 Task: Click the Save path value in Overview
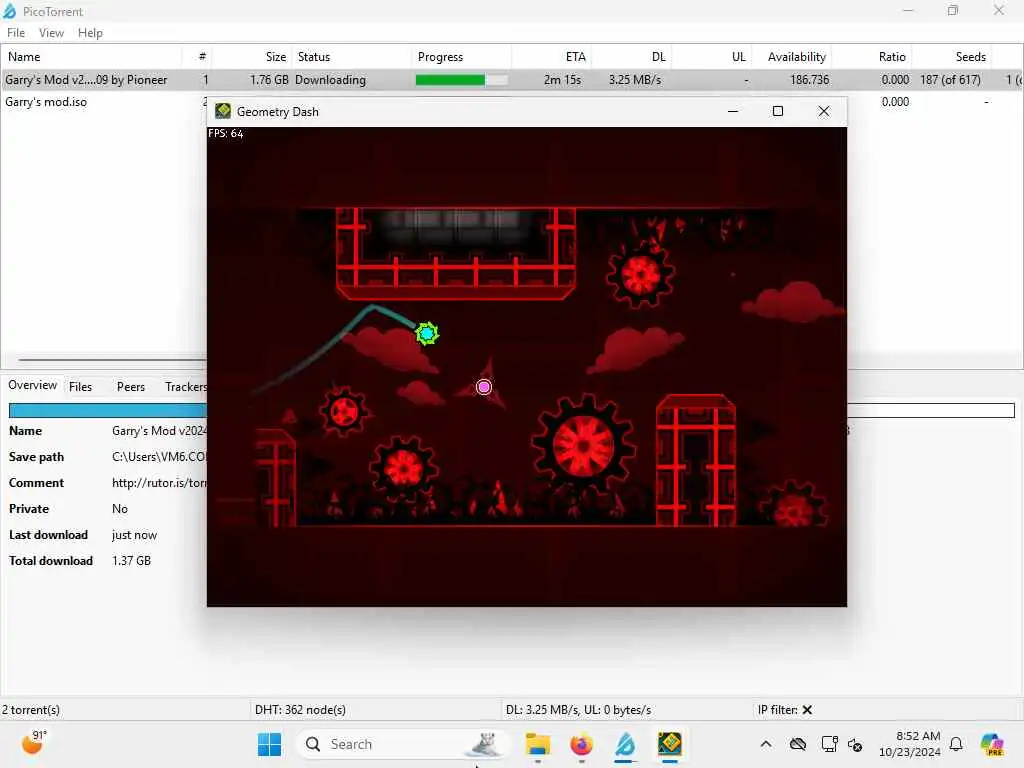159,457
